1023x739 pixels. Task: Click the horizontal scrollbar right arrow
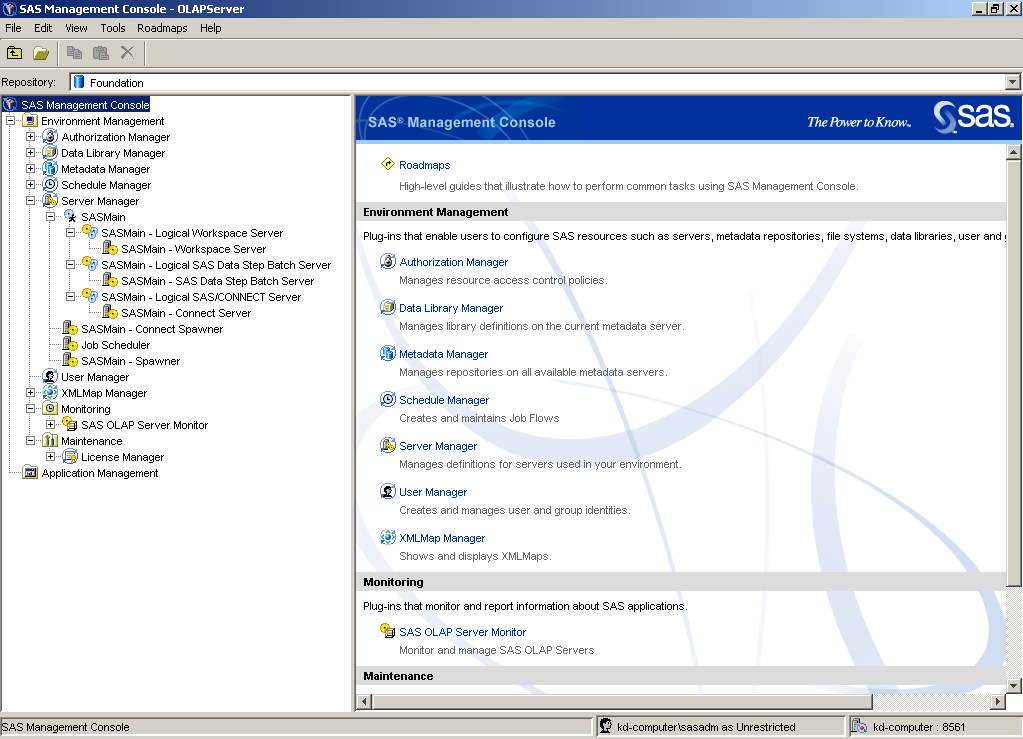click(997, 702)
